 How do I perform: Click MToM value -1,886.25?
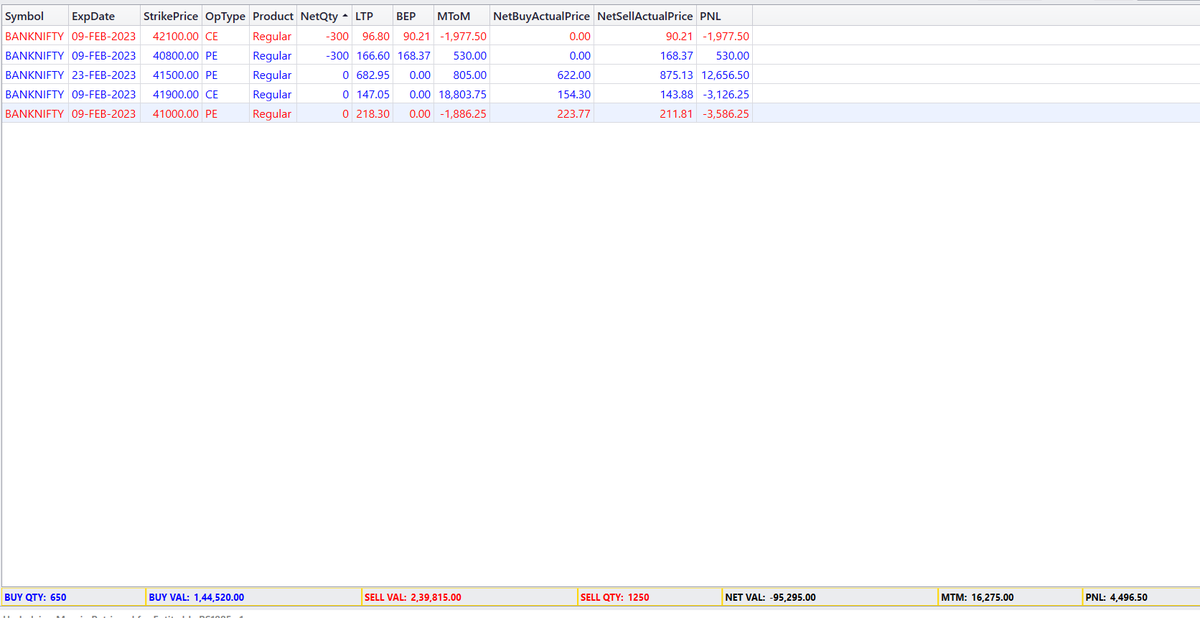point(463,114)
